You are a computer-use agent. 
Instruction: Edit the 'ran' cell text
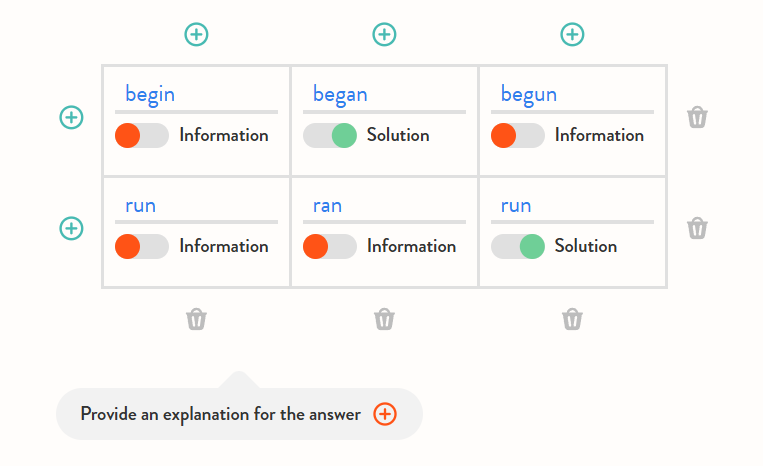pyautogui.click(x=384, y=206)
